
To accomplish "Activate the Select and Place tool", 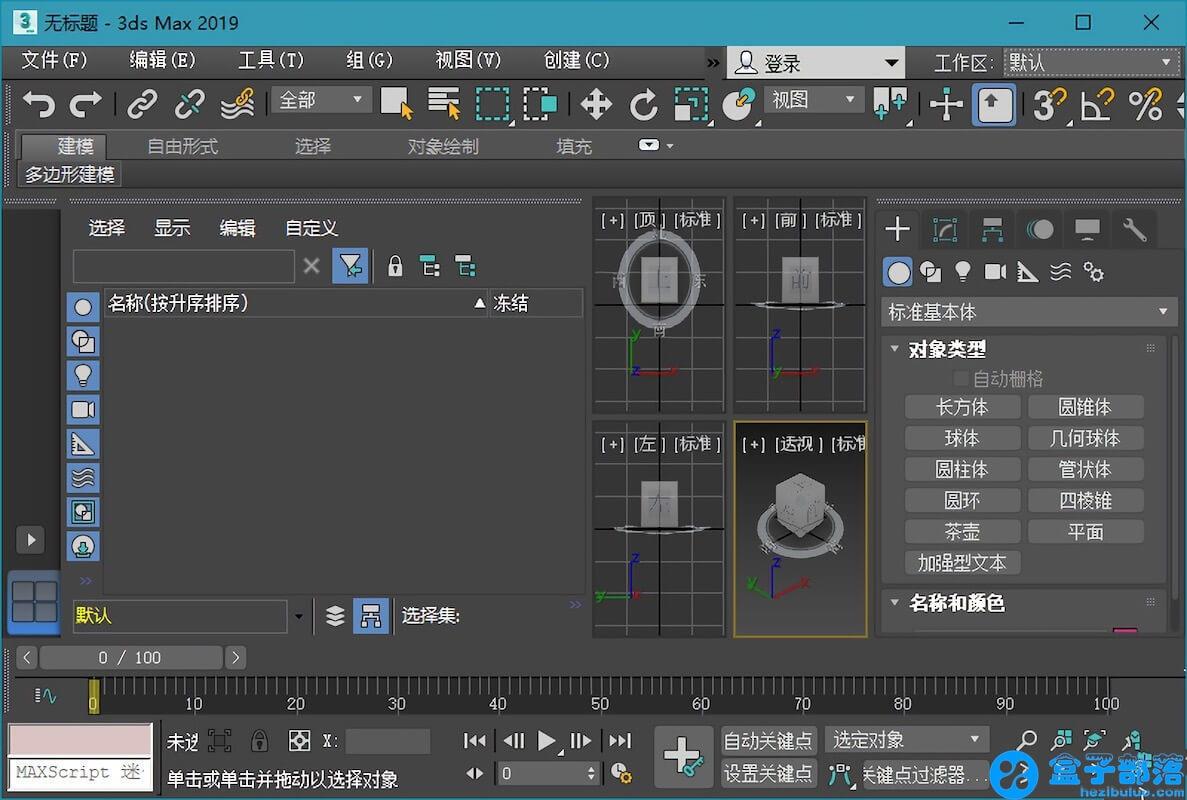I will [739, 104].
